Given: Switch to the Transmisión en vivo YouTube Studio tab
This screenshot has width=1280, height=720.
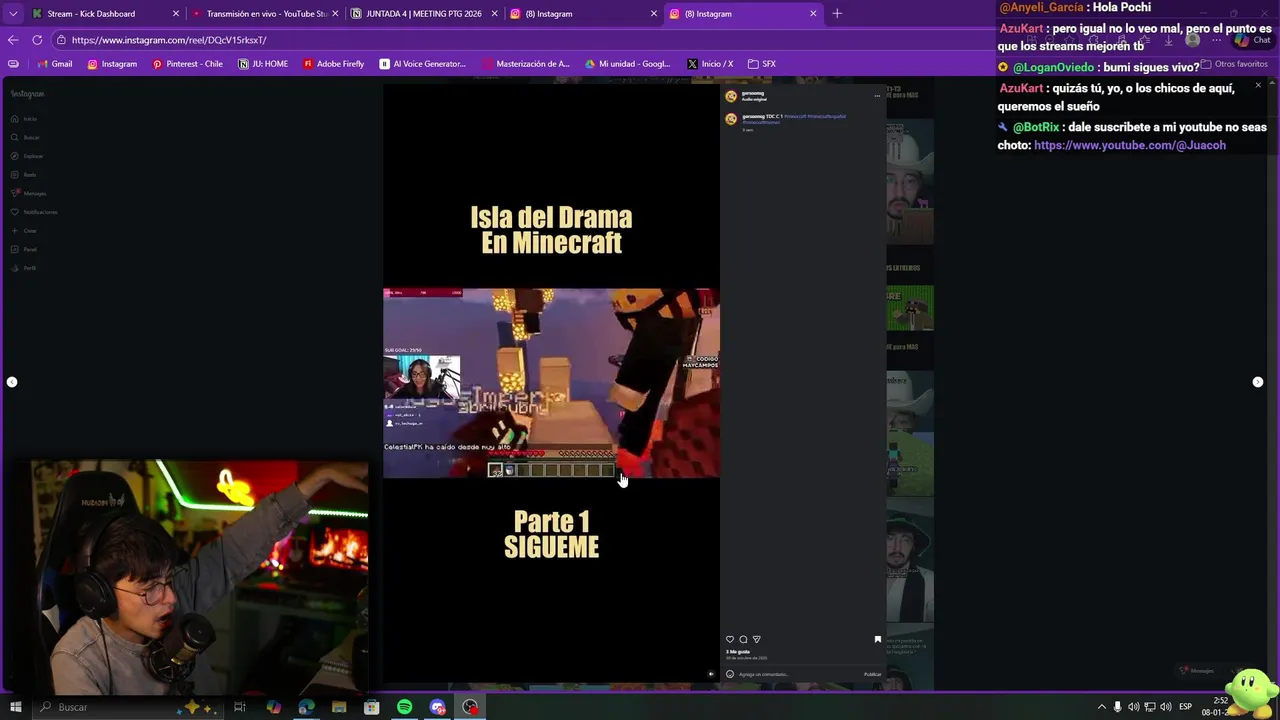Looking at the screenshot, I should [265, 14].
